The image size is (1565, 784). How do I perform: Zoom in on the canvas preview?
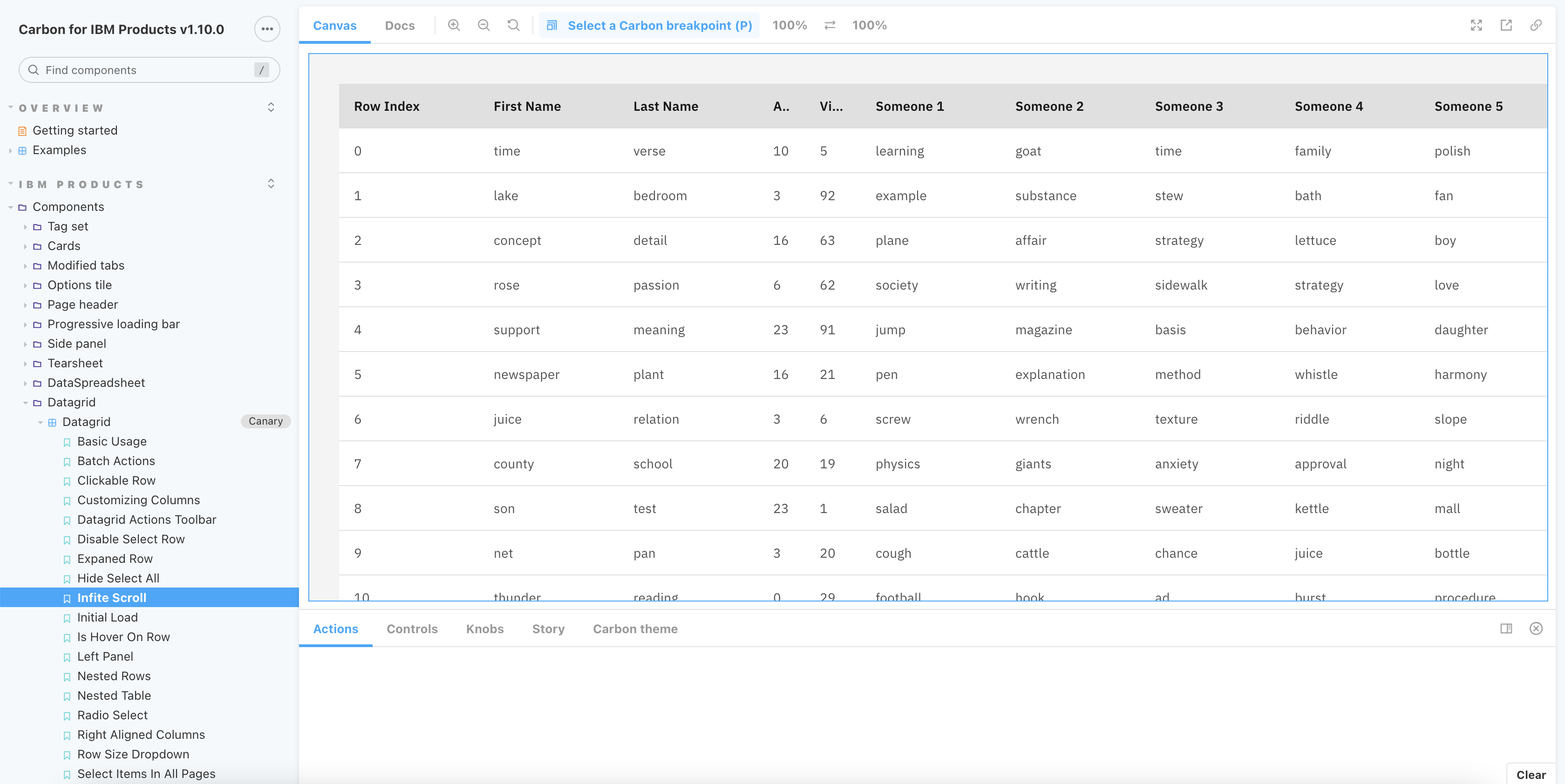point(453,26)
